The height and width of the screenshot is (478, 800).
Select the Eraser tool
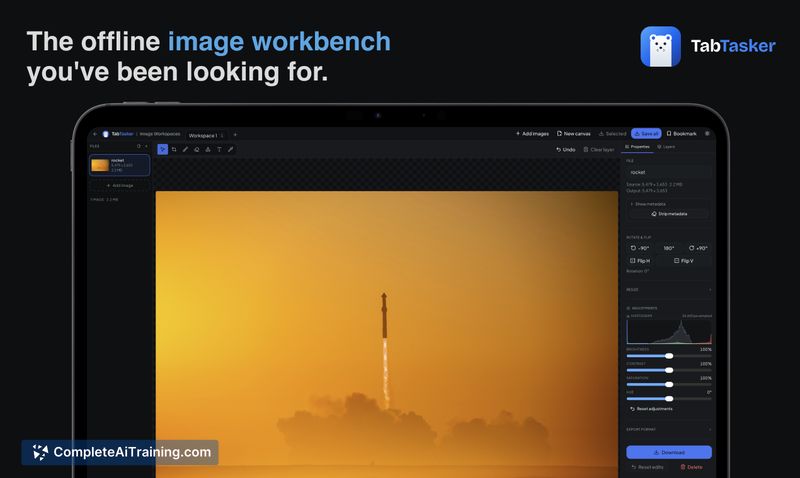click(x=196, y=149)
